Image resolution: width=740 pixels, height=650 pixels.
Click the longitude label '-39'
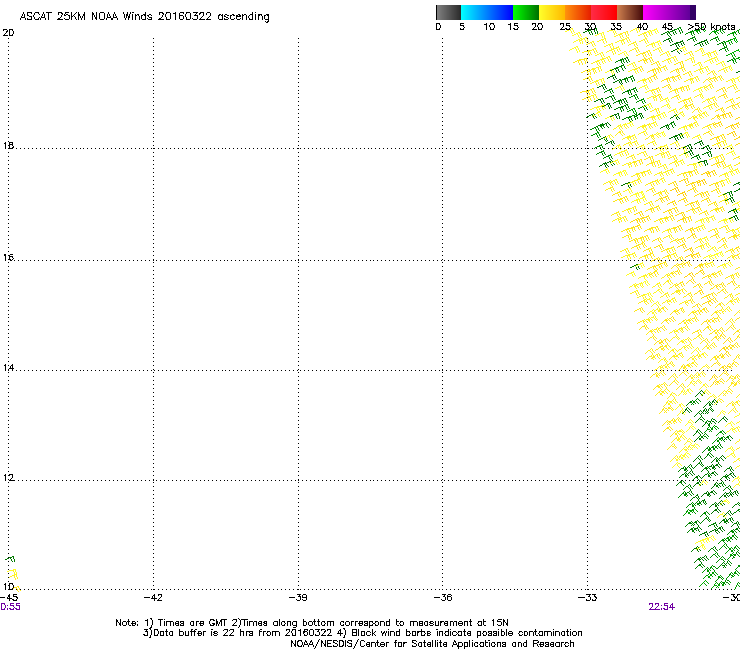tap(298, 598)
